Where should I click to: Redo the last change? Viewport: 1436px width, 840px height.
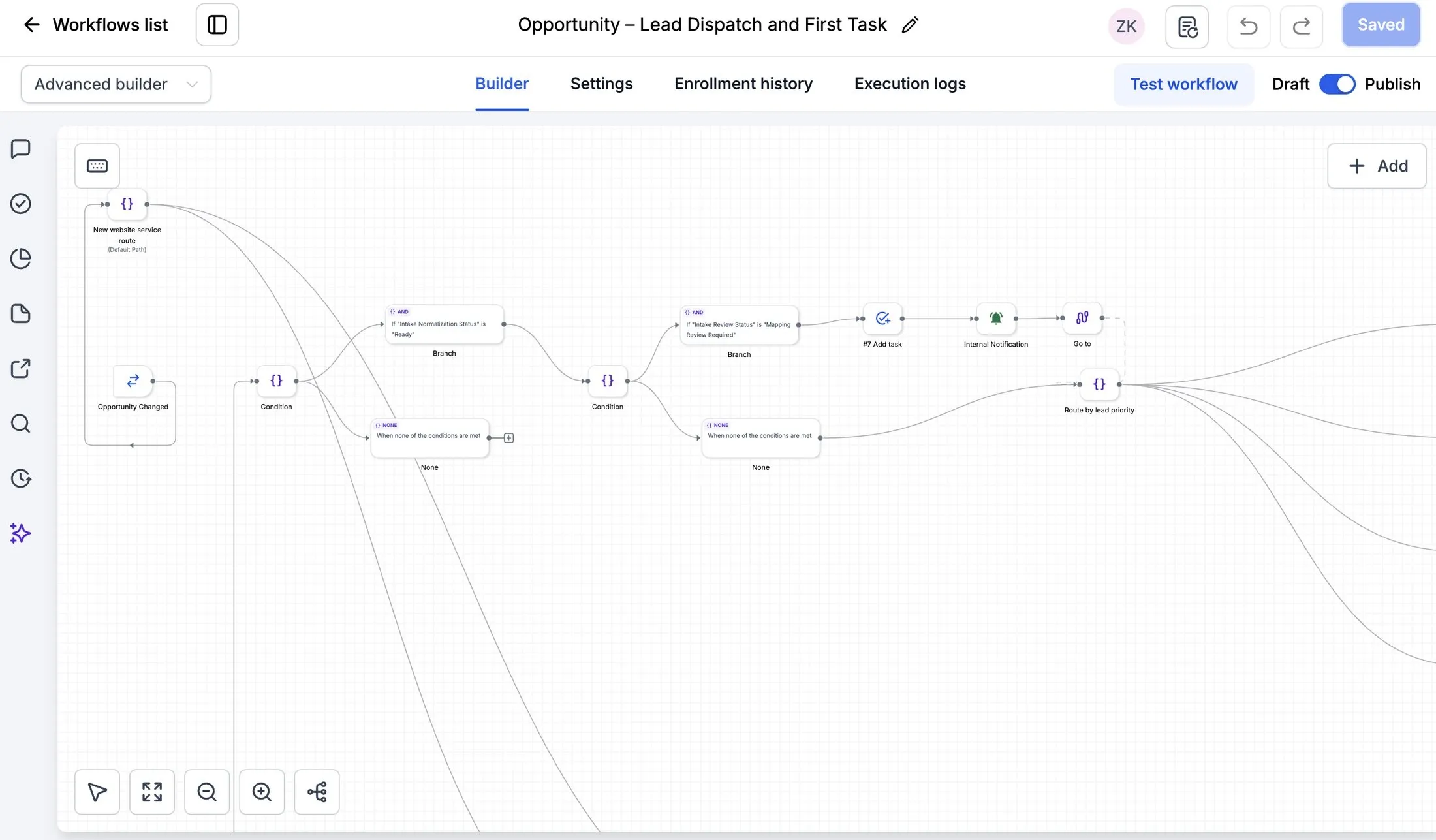click(1301, 27)
